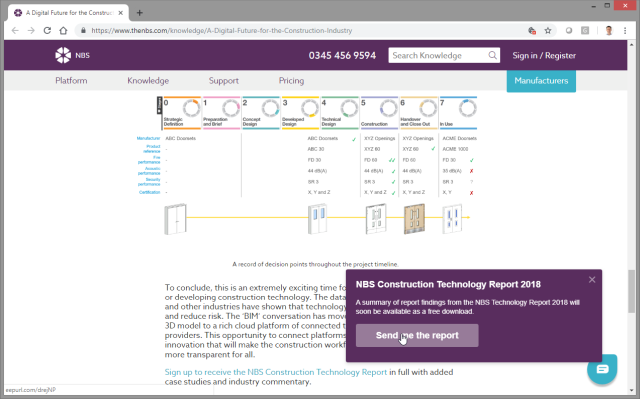
Task: Open the Pricing menu item
Action: (x=291, y=80)
